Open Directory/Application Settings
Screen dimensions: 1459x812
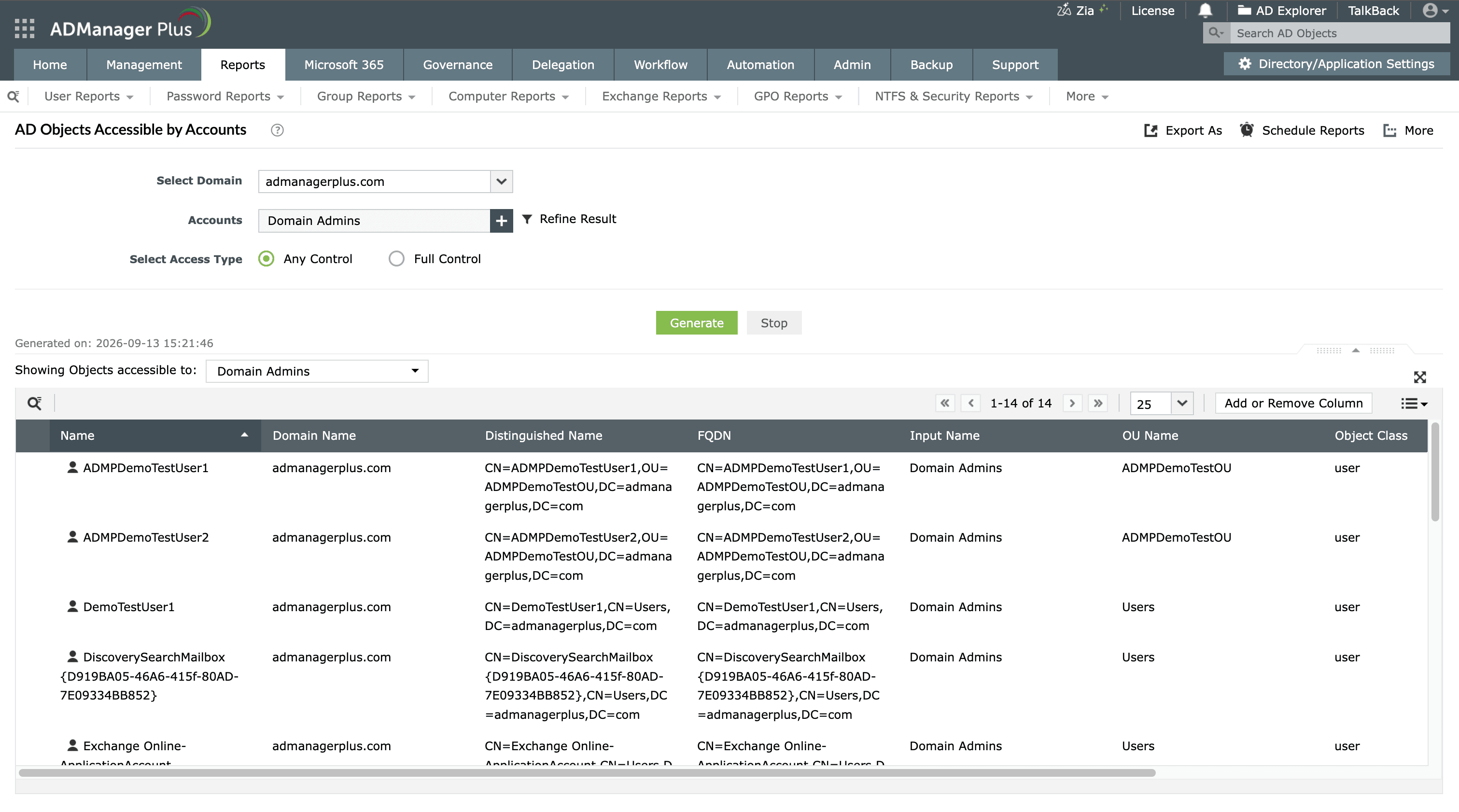[1337, 64]
